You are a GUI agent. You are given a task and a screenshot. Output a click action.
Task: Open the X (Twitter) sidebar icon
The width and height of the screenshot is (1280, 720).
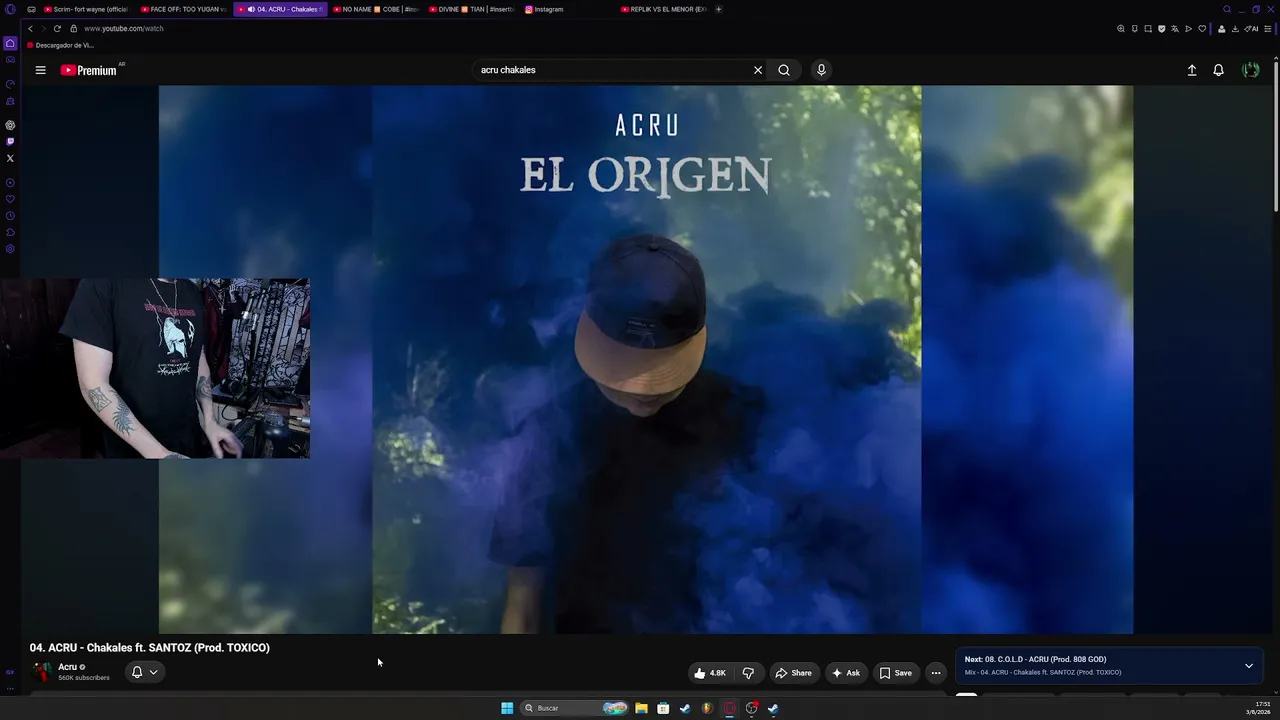pyautogui.click(x=10, y=158)
